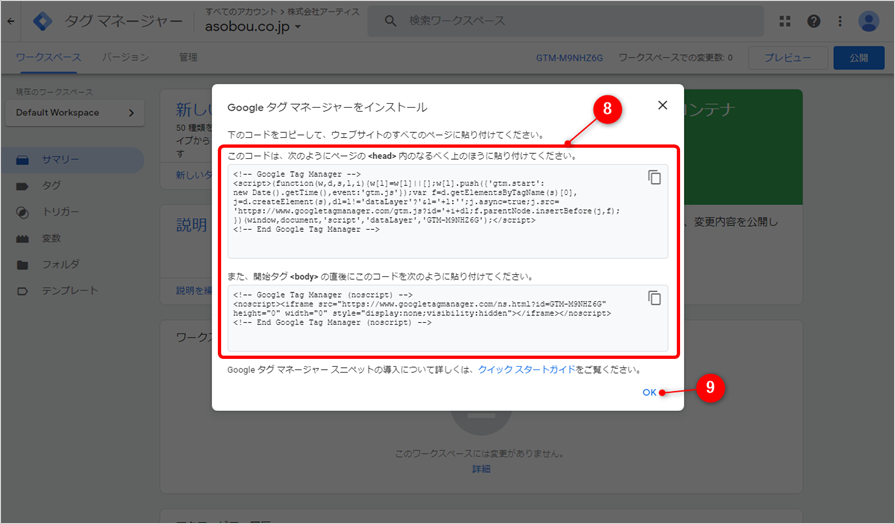Click the Tag Manager diamond logo
The width and height of the screenshot is (895, 524).
point(42,22)
